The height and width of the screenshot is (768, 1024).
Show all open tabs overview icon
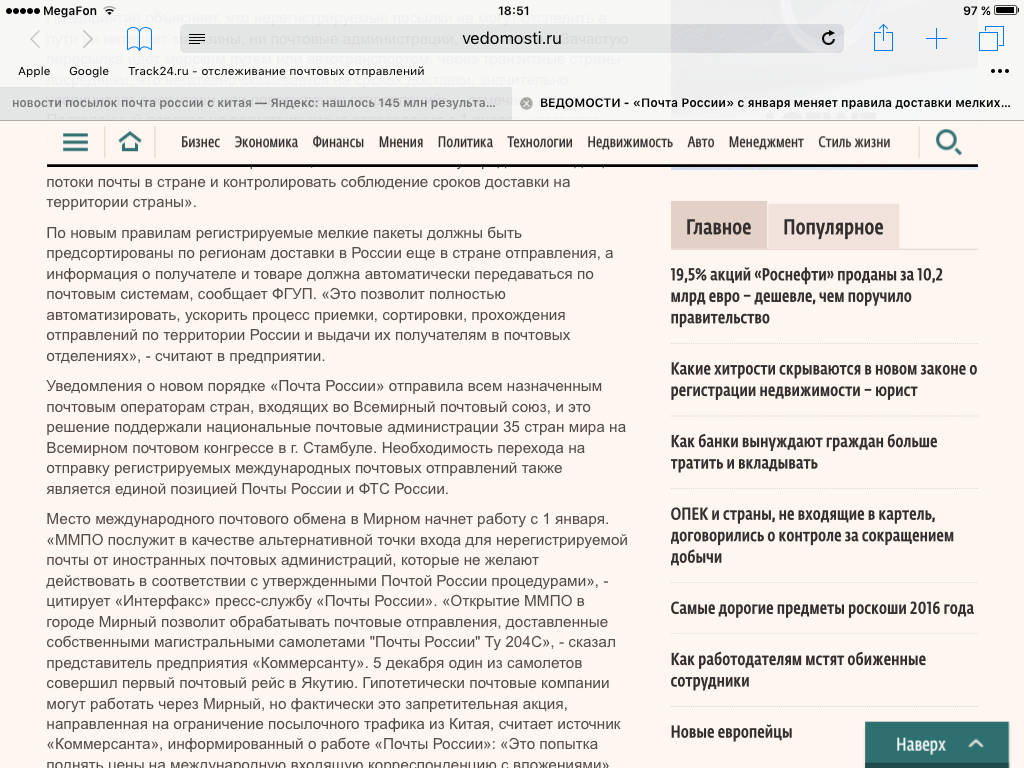(991, 39)
